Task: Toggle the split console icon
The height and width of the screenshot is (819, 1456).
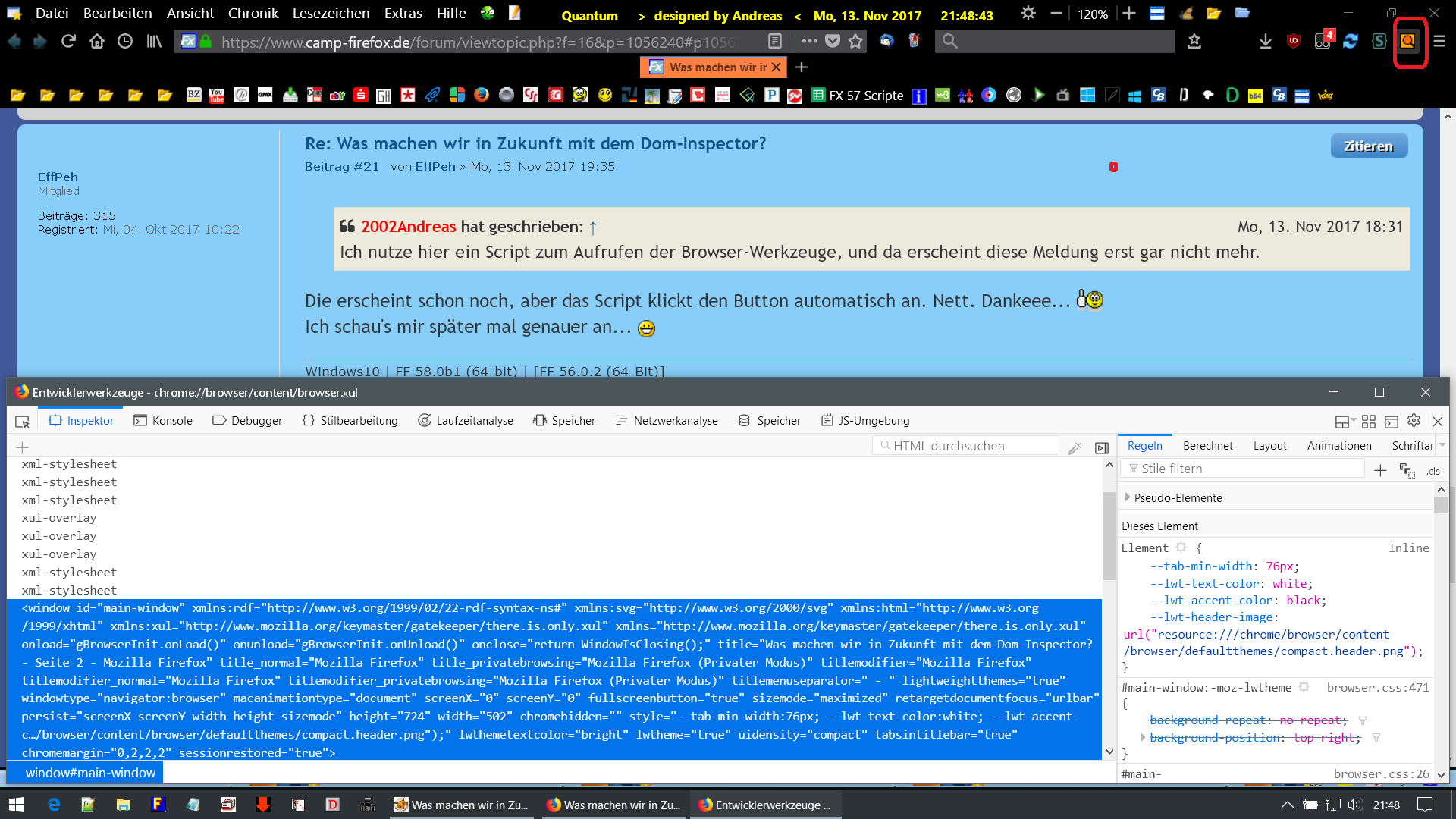Action: click(x=1392, y=422)
